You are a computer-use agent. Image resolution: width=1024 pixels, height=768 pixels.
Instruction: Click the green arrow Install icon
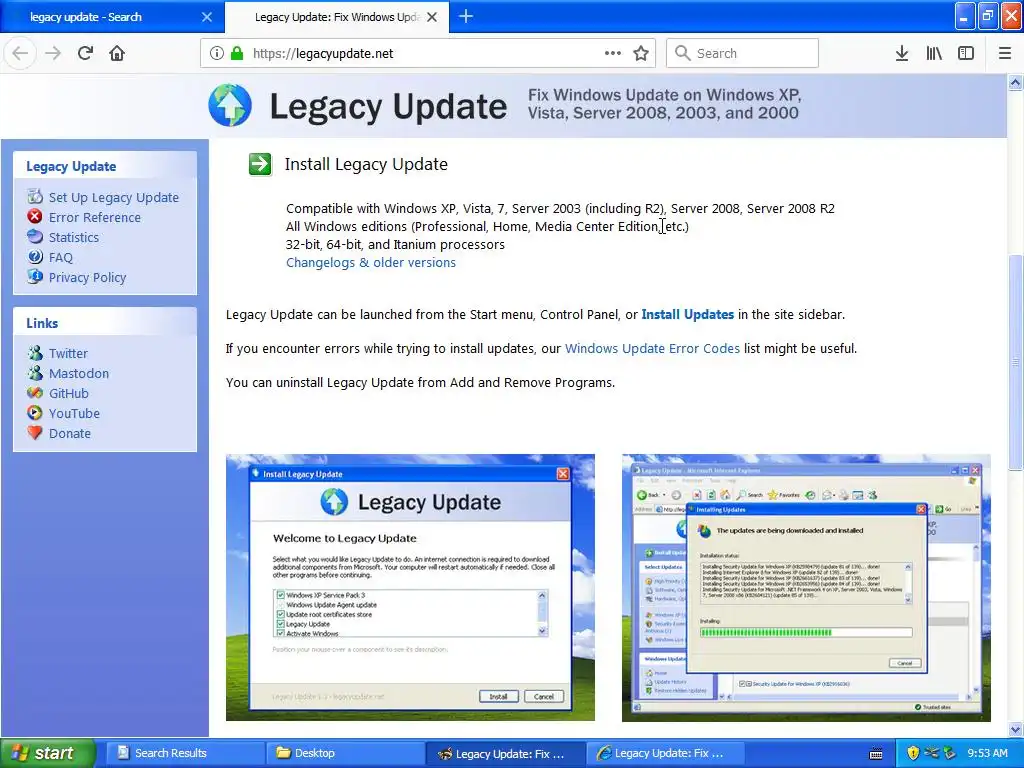point(260,164)
